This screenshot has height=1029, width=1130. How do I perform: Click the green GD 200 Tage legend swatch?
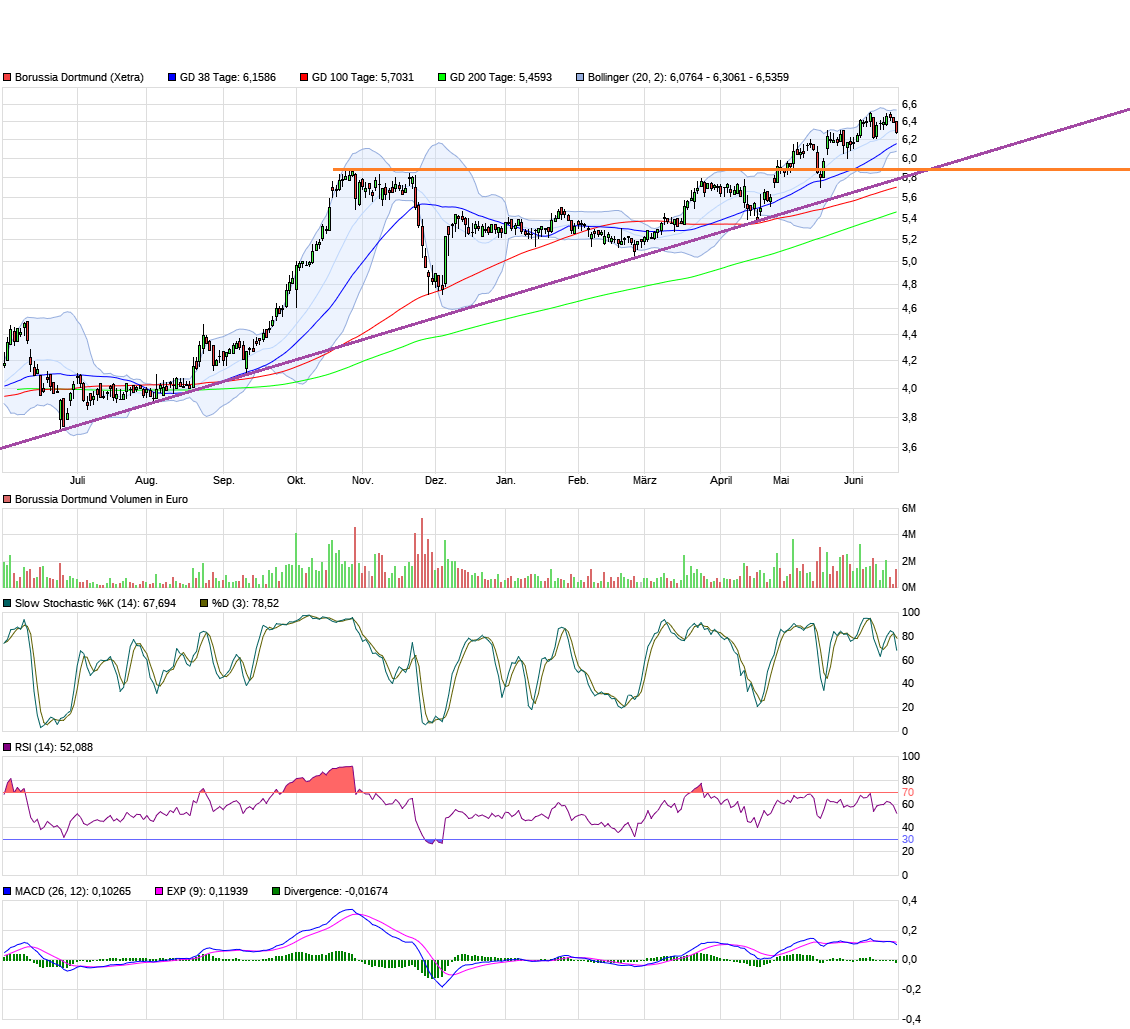pyautogui.click(x=442, y=77)
